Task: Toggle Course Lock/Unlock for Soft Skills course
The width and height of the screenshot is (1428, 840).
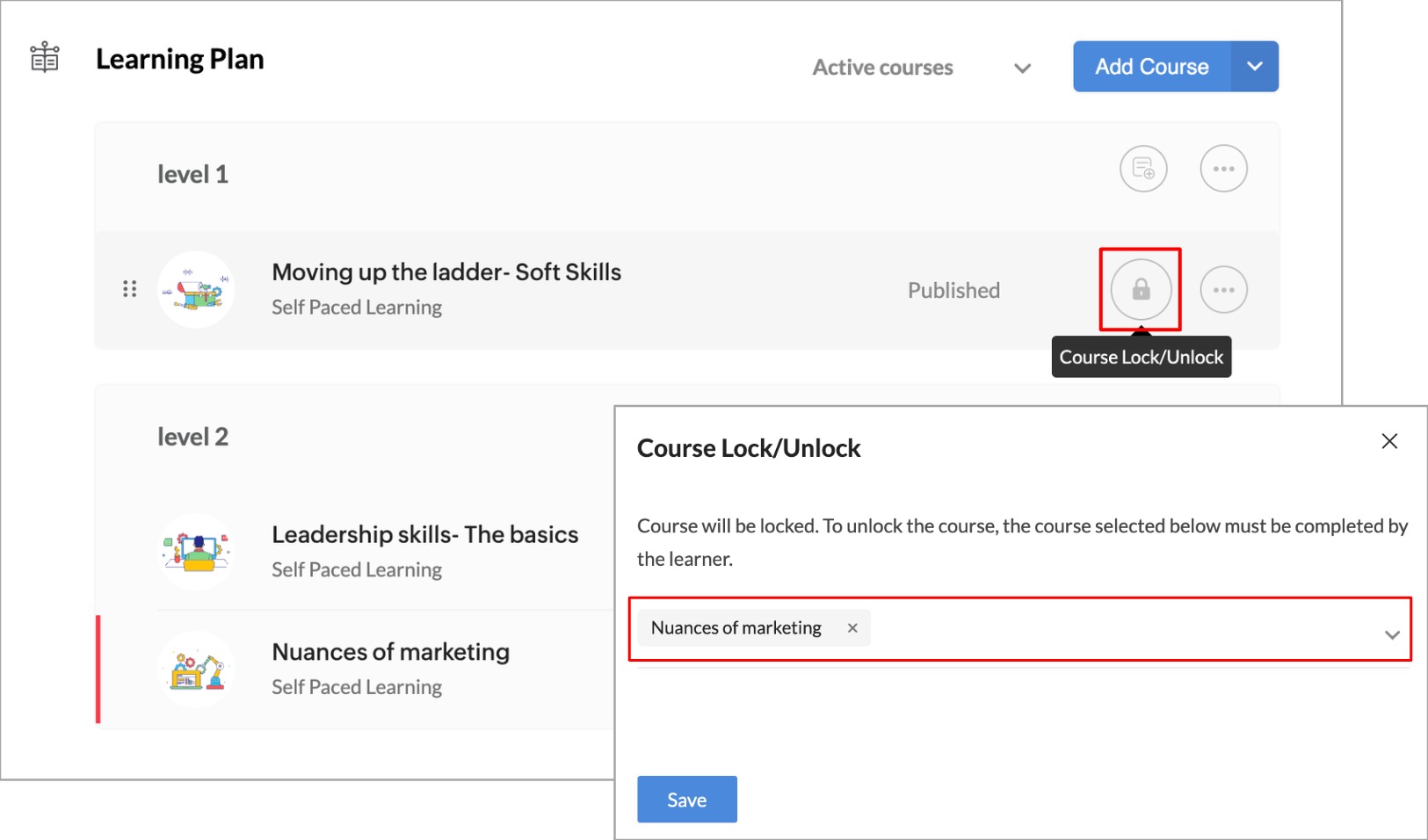Action: click(1141, 289)
